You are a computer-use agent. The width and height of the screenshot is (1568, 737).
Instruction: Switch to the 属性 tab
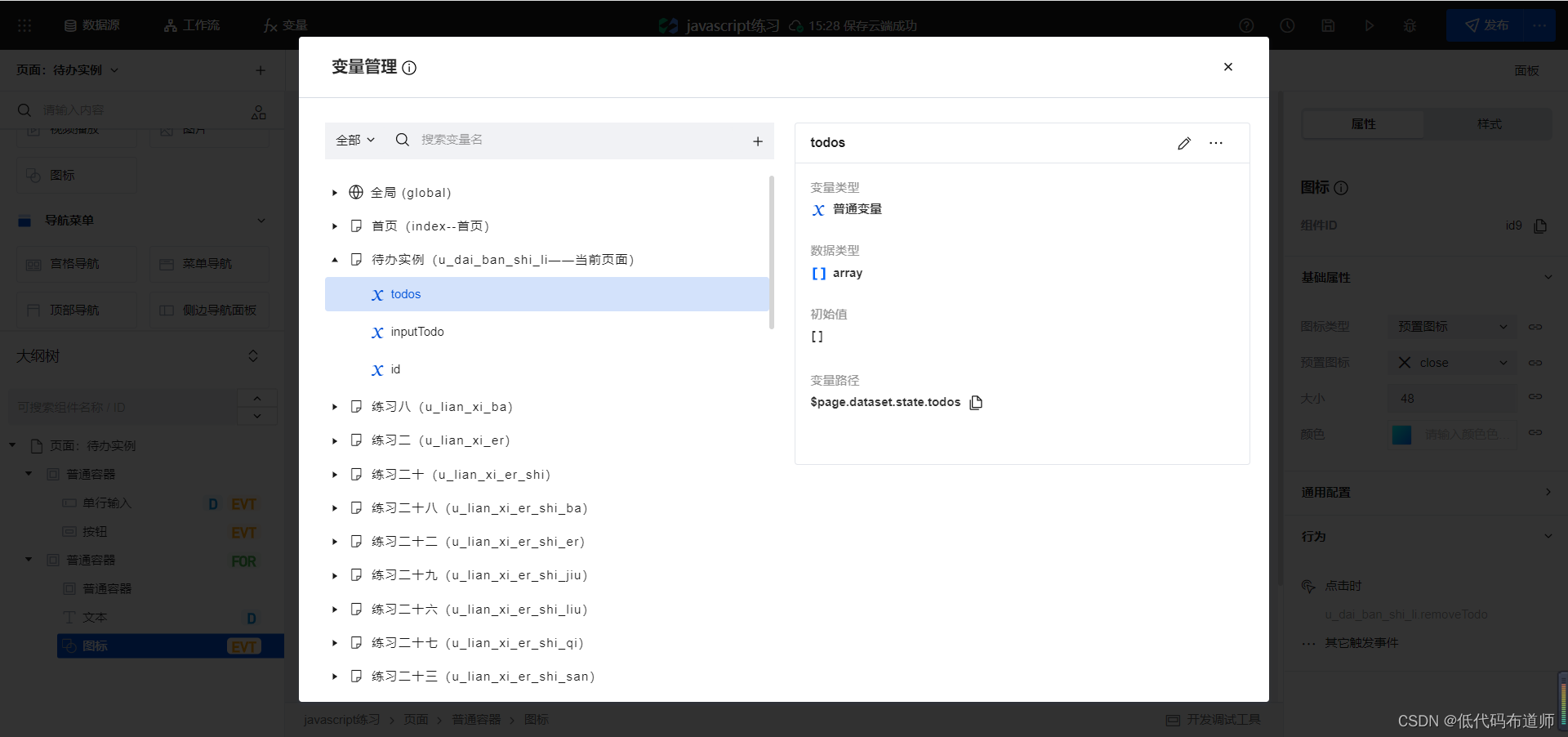(1363, 124)
